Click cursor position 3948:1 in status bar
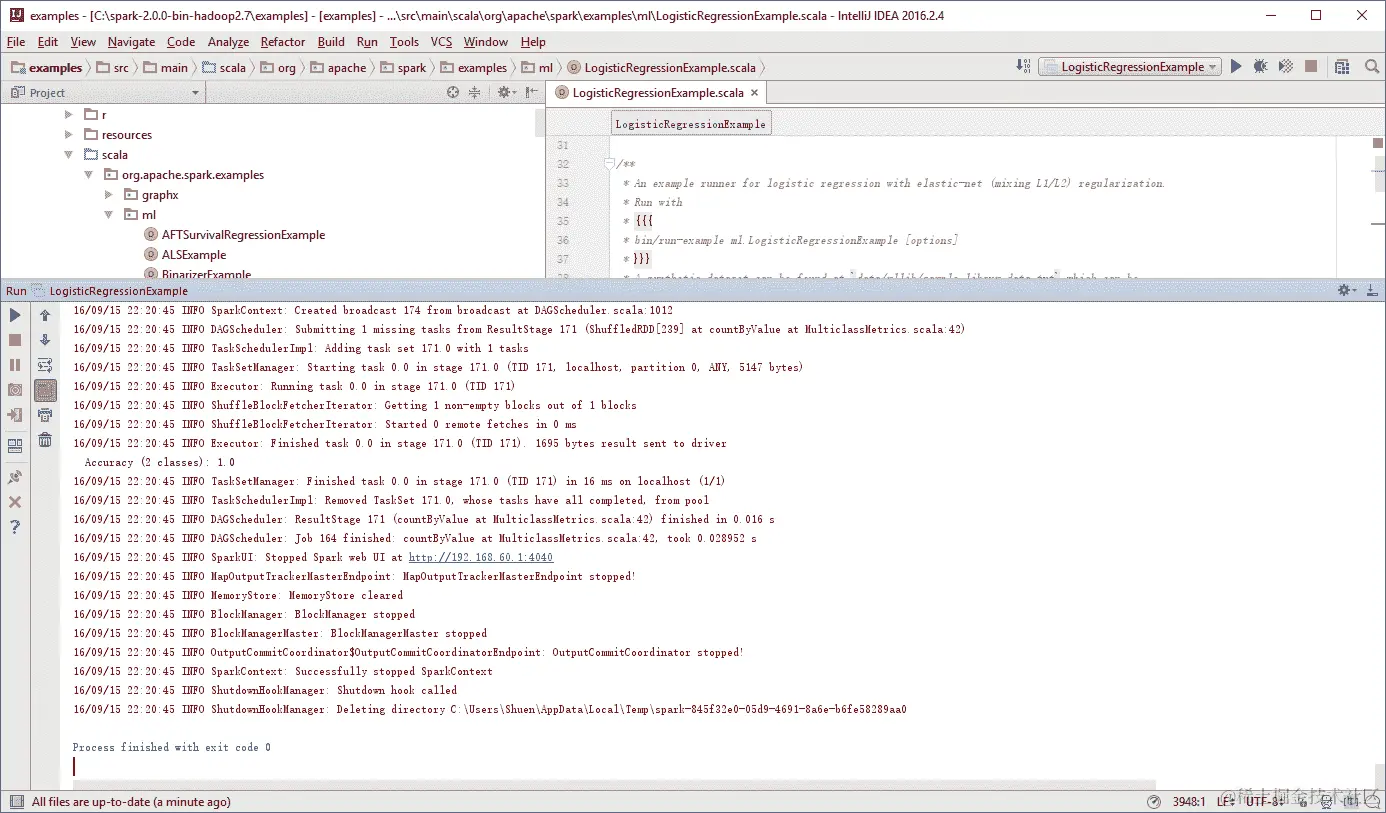 click(x=1187, y=802)
